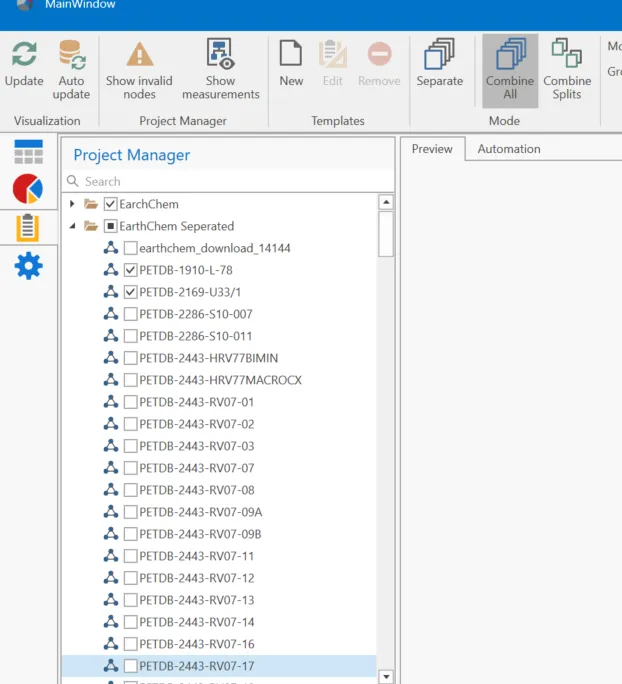This screenshot has width=622, height=684.
Task: Click node icon of PETDB-2443-HRV77BIMIN
Action: pyautogui.click(x=111, y=358)
